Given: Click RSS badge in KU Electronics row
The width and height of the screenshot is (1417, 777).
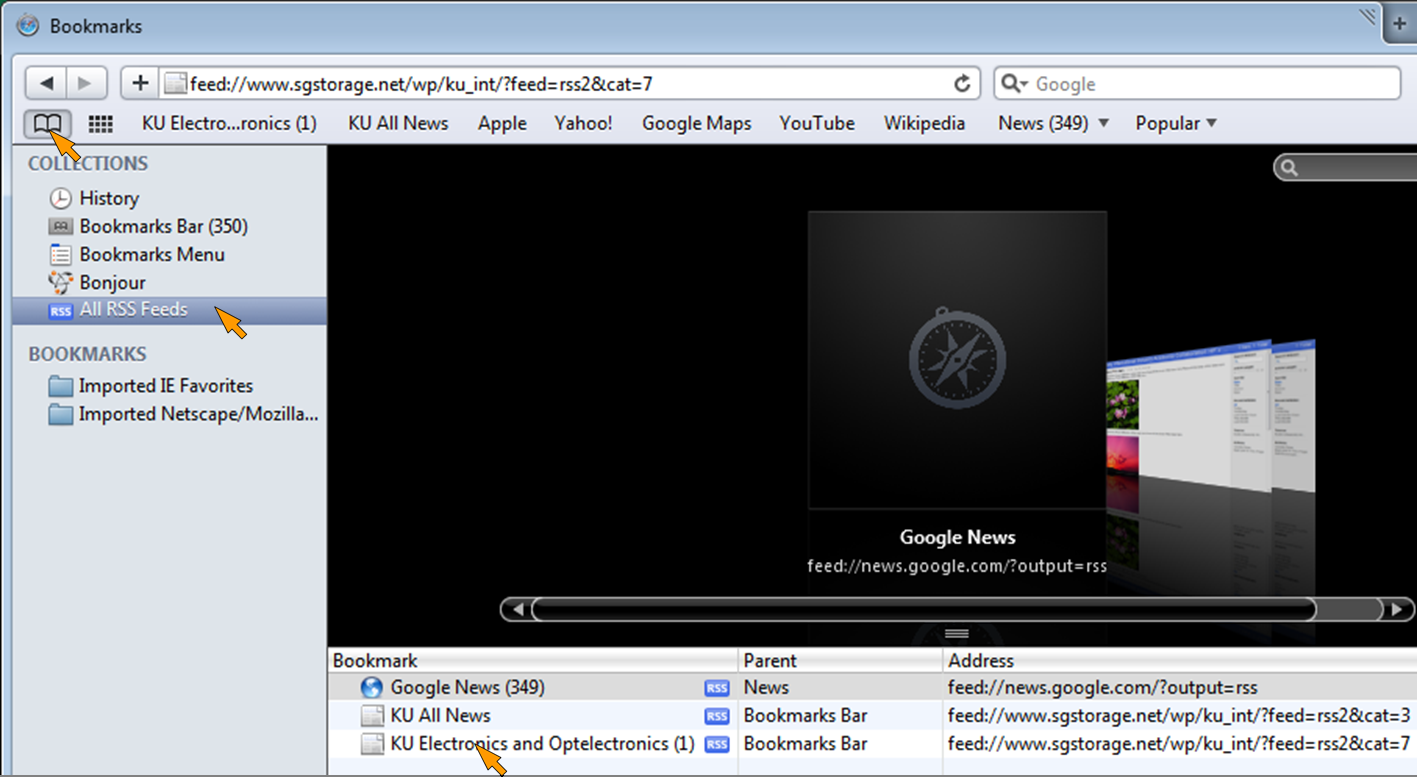Looking at the screenshot, I should click(x=717, y=744).
